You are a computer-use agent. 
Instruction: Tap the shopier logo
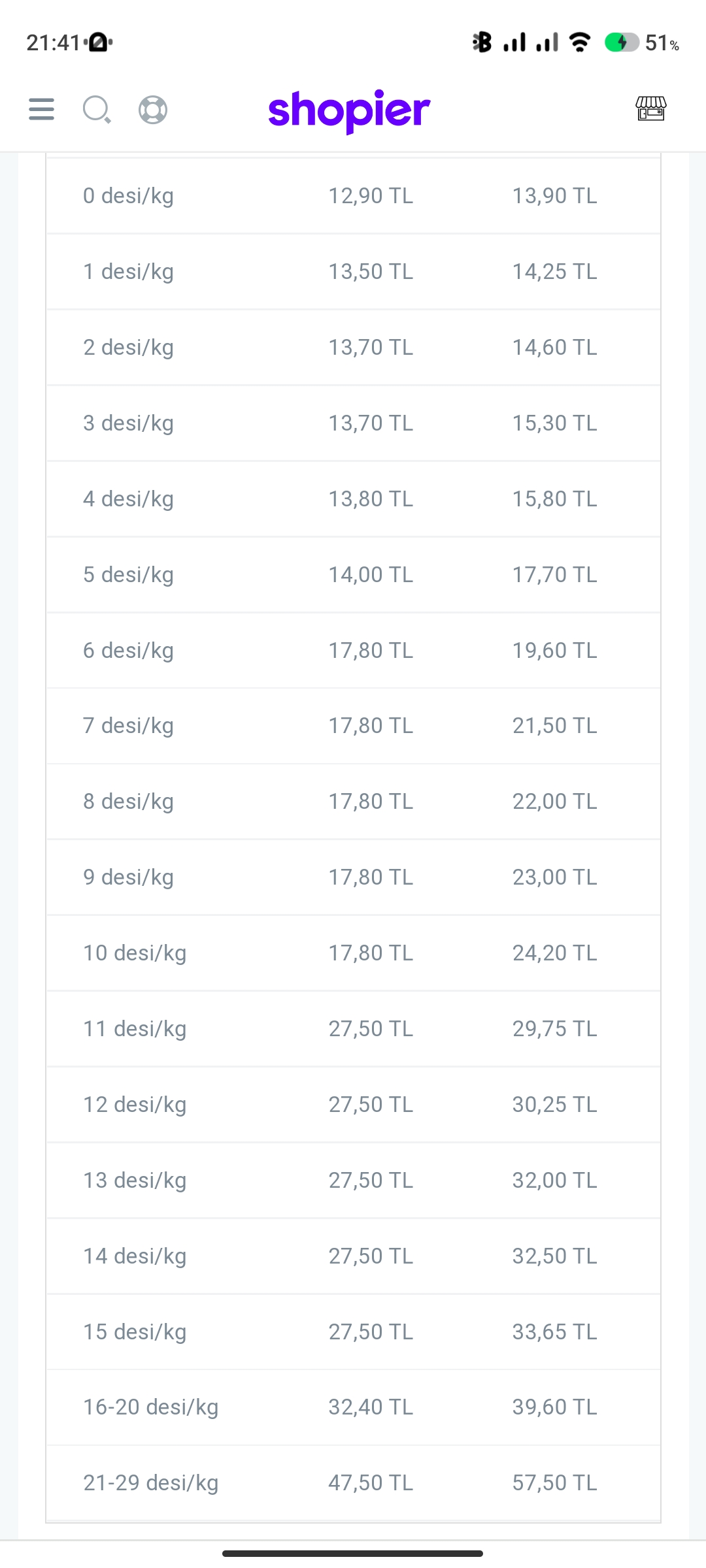(x=349, y=110)
